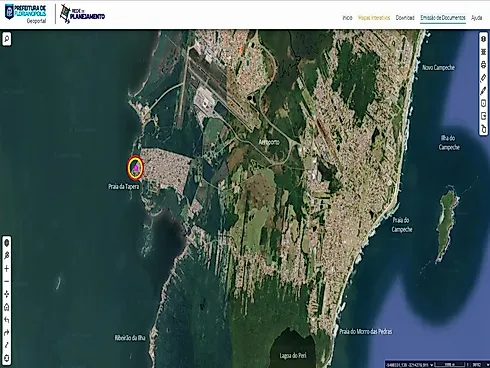Select the pan arrows tool
This screenshot has width=490, height=368.
pos(6,294)
